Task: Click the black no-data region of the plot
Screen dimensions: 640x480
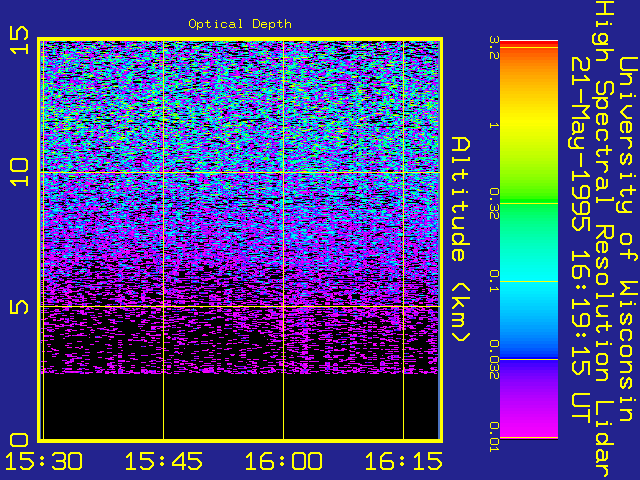Action: click(241, 406)
